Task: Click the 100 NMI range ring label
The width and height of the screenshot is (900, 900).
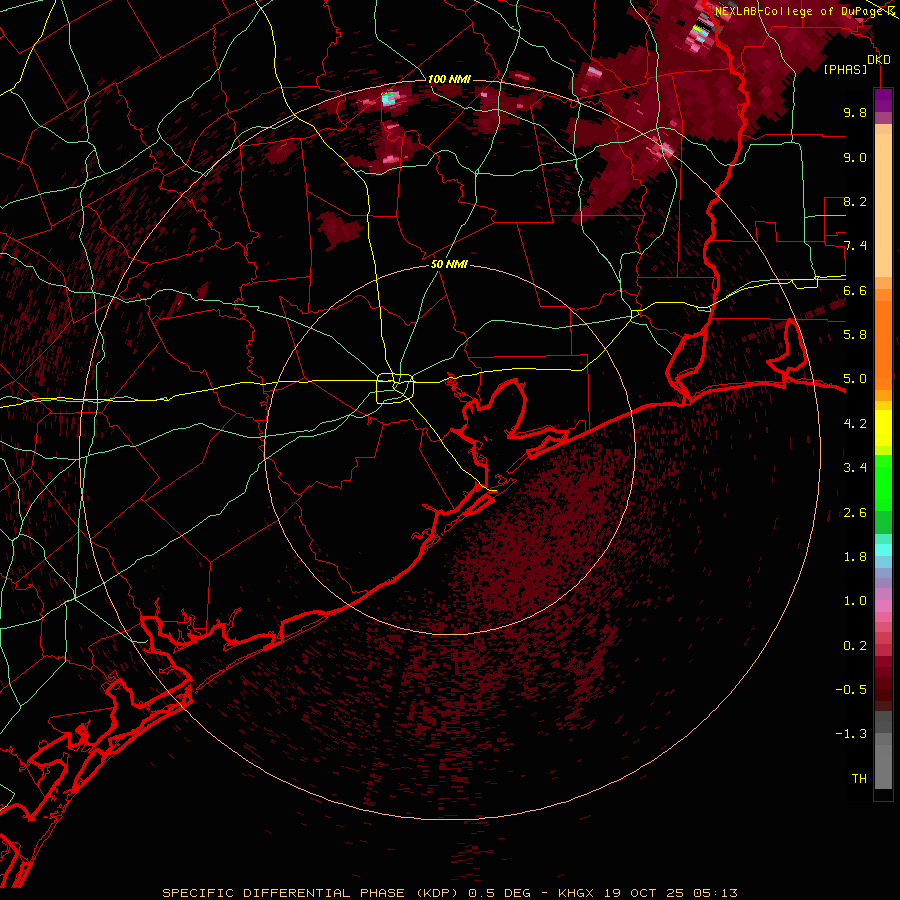Action: [x=449, y=79]
